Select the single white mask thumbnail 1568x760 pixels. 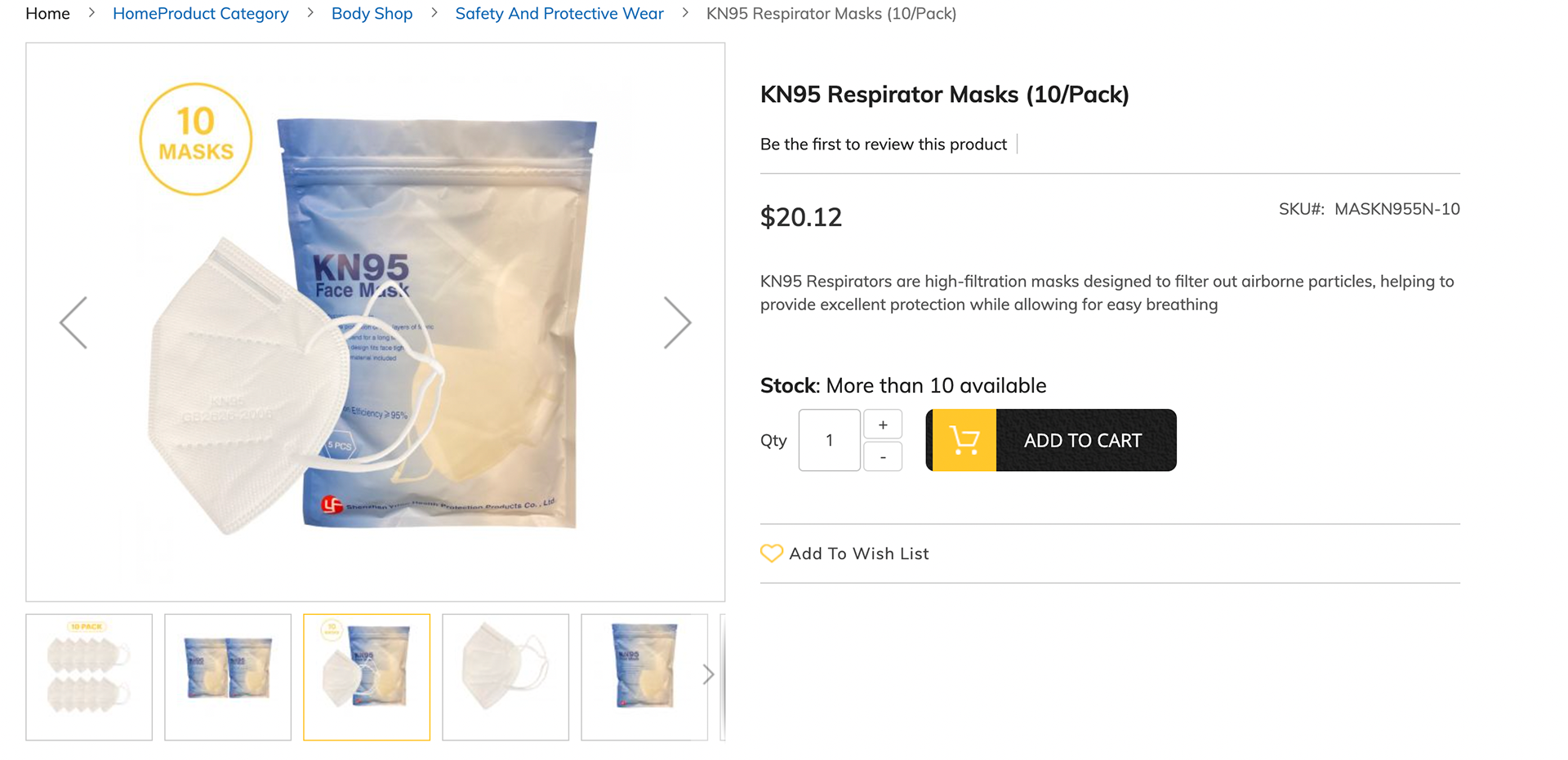(506, 677)
